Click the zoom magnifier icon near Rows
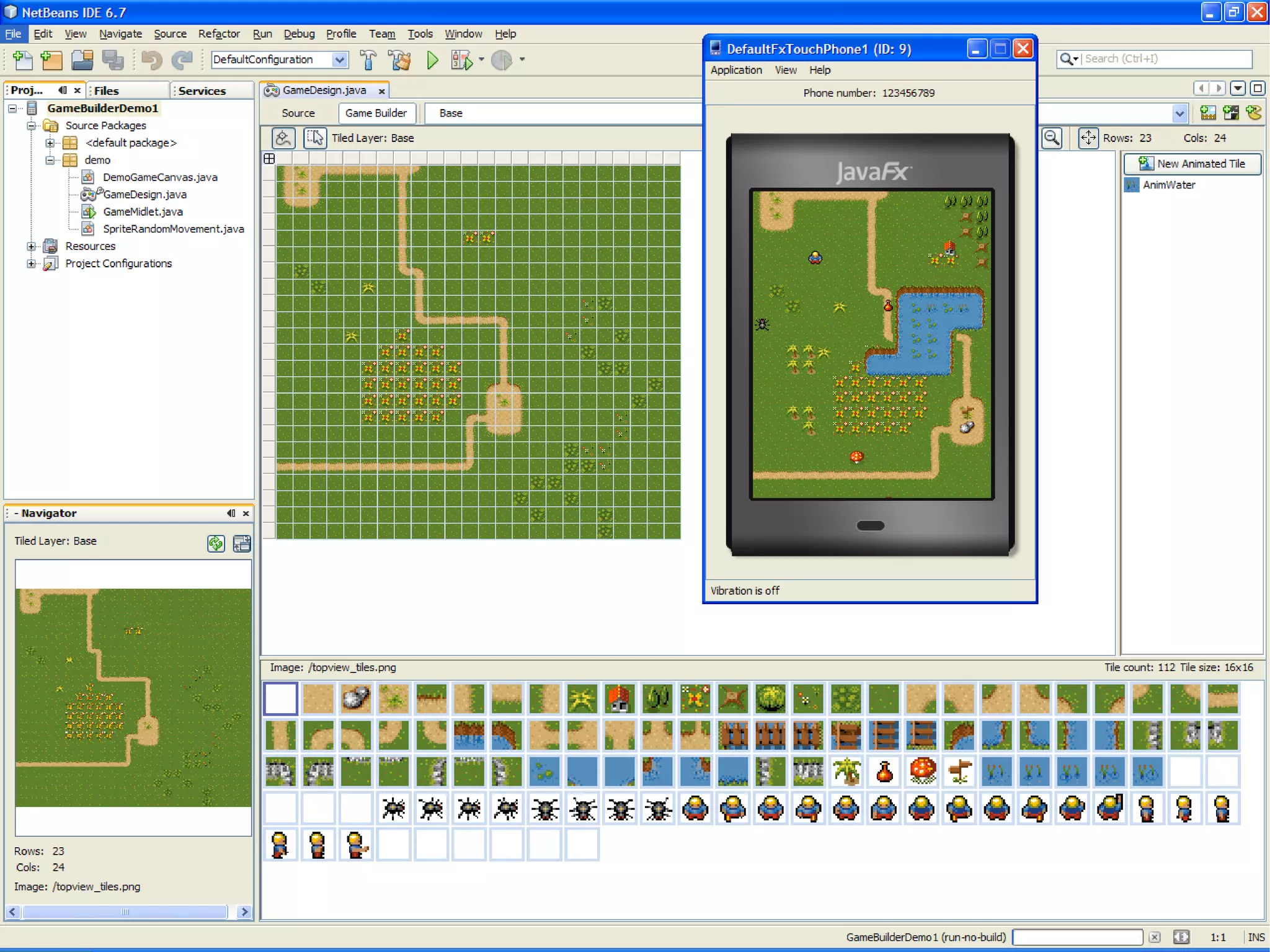 point(1052,138)
